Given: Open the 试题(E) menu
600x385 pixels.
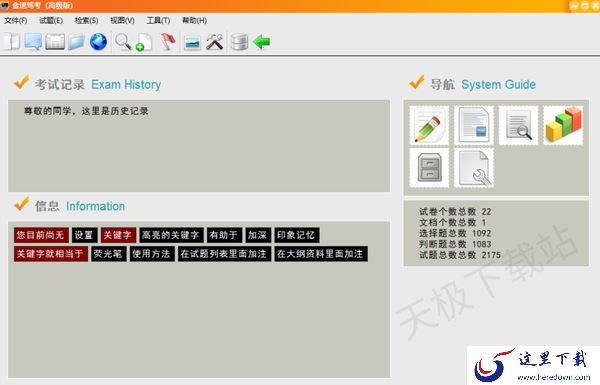Looking at the screenshot, I should coord(51,20).
